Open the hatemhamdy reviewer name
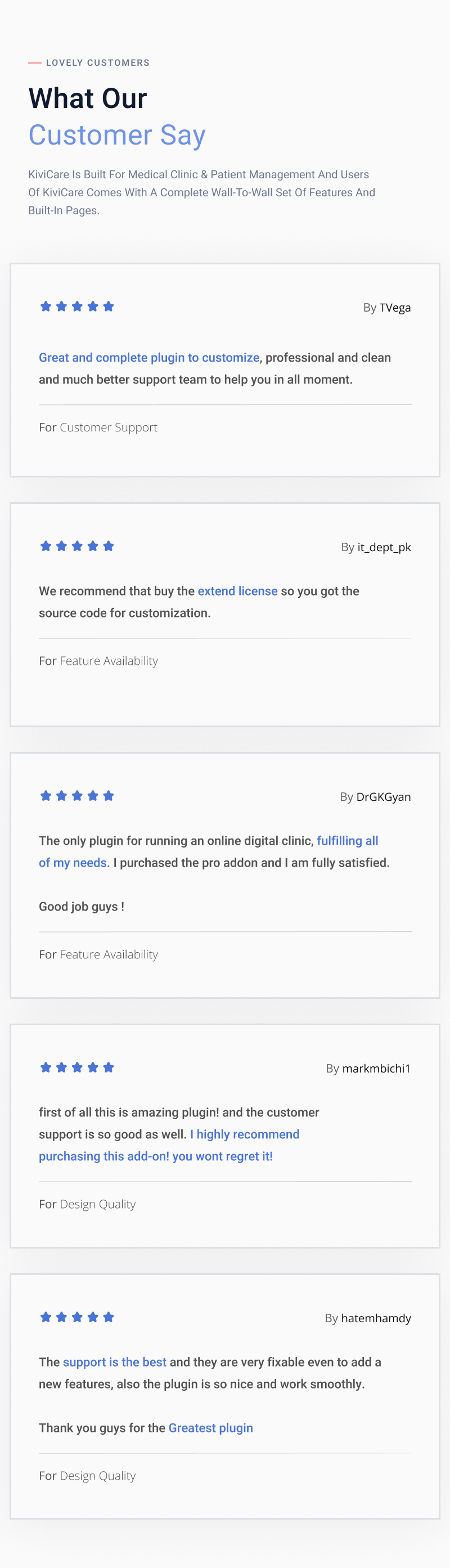 (376, 1318)
